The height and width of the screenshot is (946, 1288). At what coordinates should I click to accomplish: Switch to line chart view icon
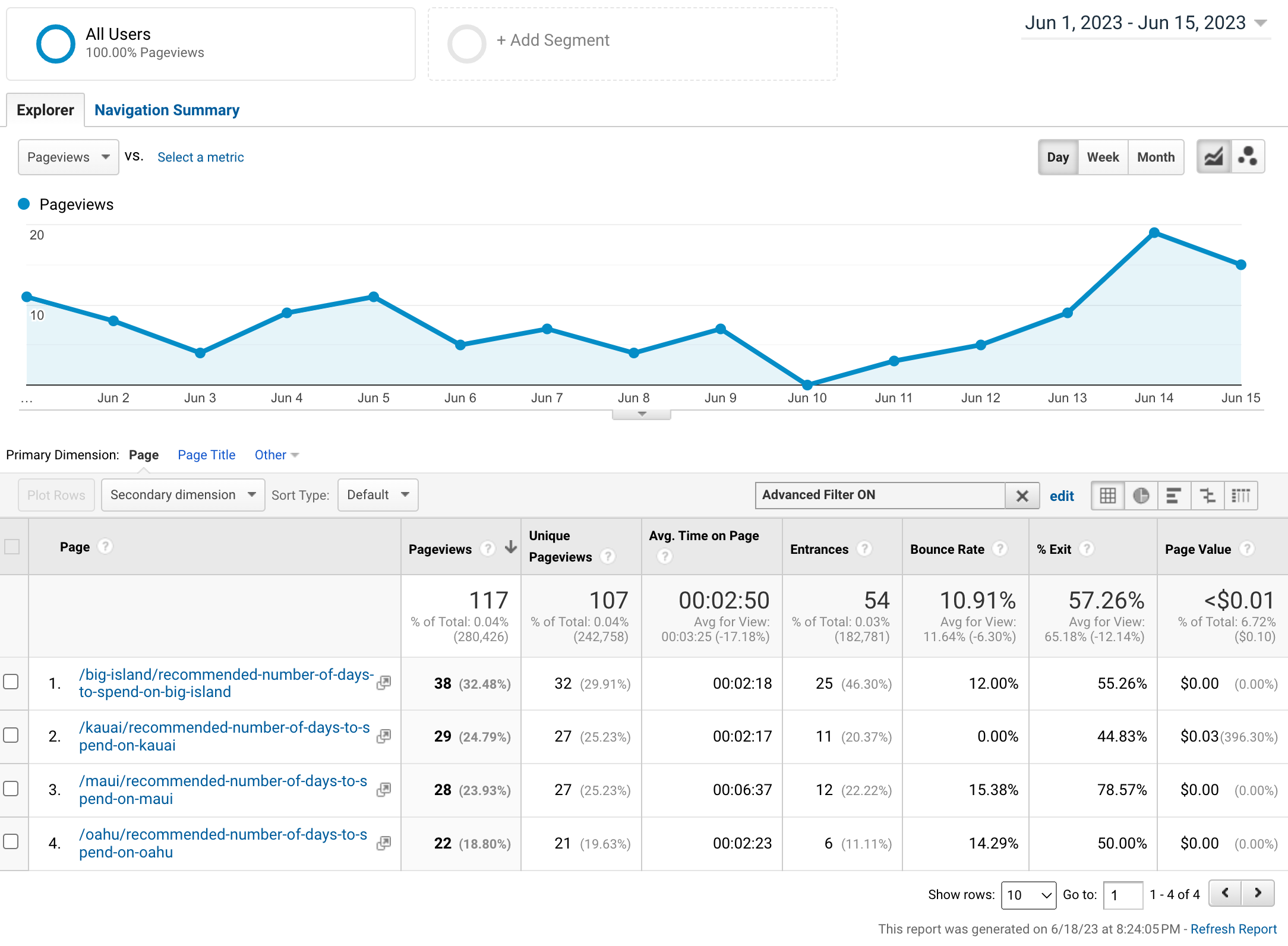1213,157
